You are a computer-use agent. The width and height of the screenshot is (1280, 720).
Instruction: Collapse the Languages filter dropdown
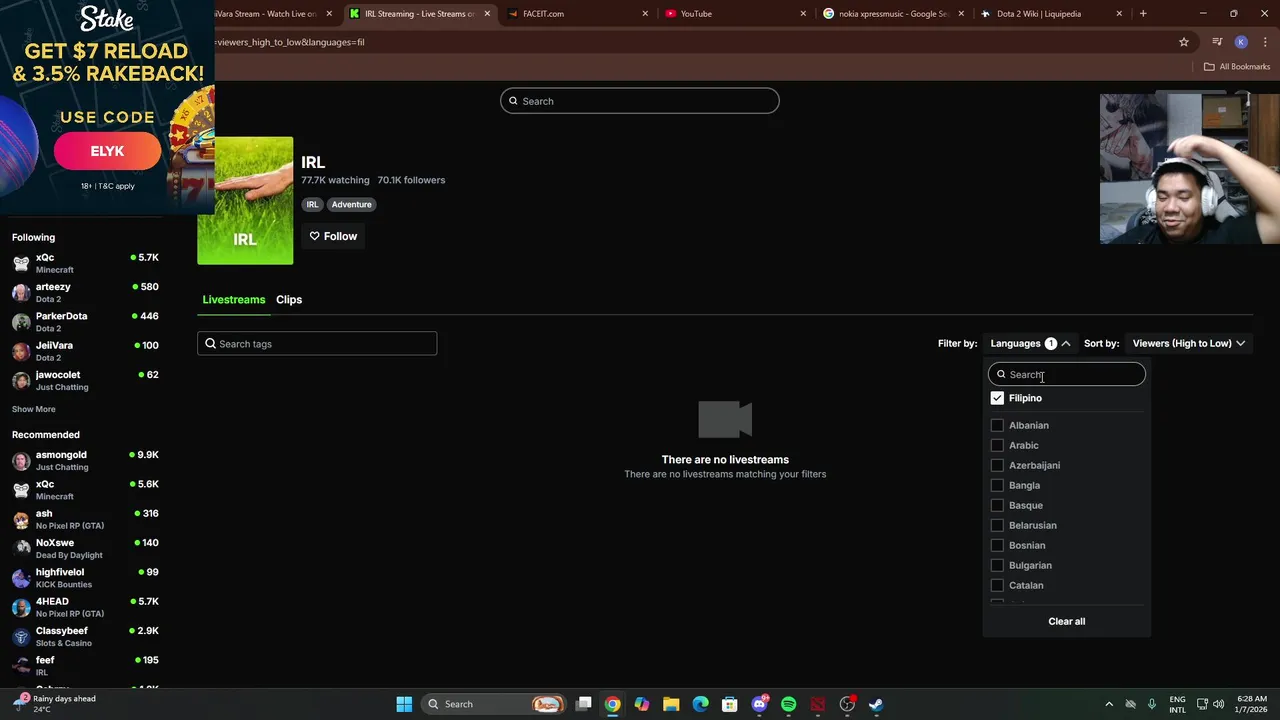tap(1030, 343)
